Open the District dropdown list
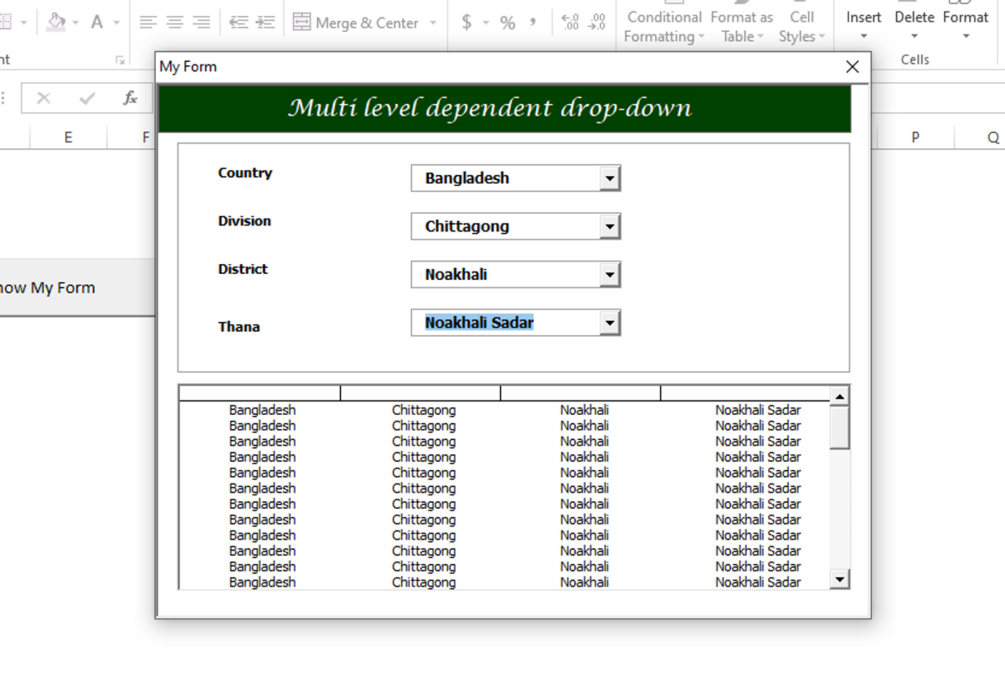The width and height of the screenshot is (1005, 688). (x=610, y=274)
